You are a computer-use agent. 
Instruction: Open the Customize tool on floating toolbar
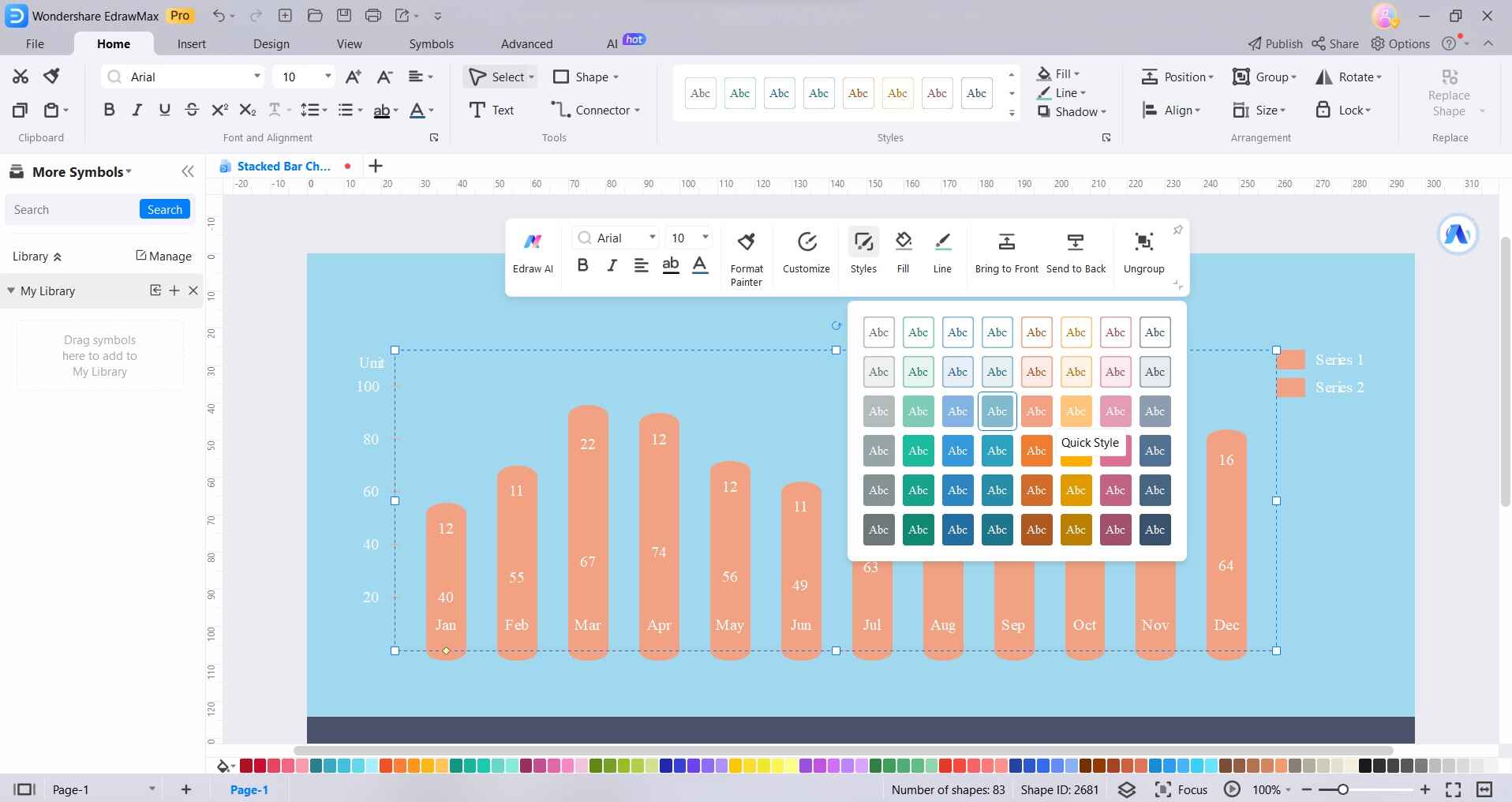(805, 251)
